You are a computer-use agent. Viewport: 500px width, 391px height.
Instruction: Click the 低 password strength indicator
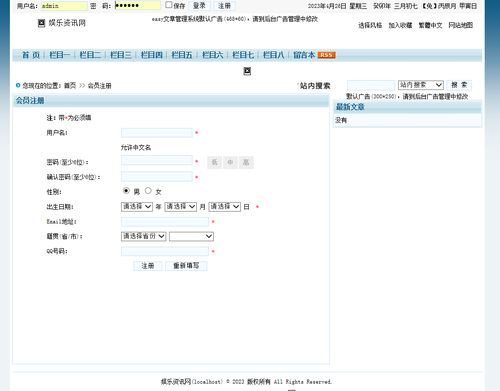[215, 162]
